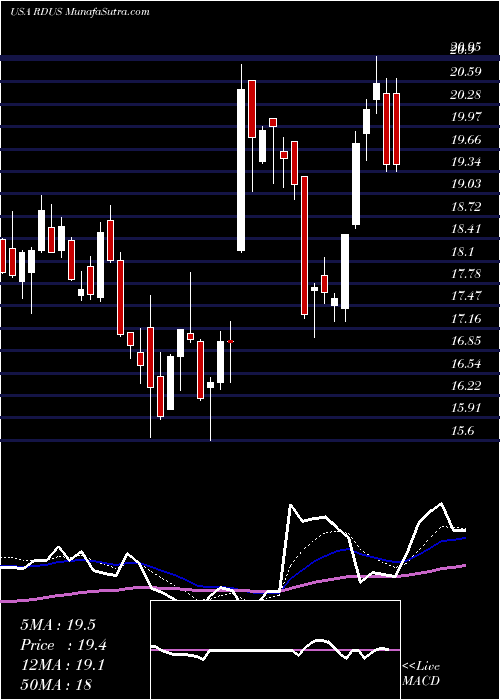Click the long red candle falling to 17.3
Viewport: 500px width, 700px height.
[304, 246]
